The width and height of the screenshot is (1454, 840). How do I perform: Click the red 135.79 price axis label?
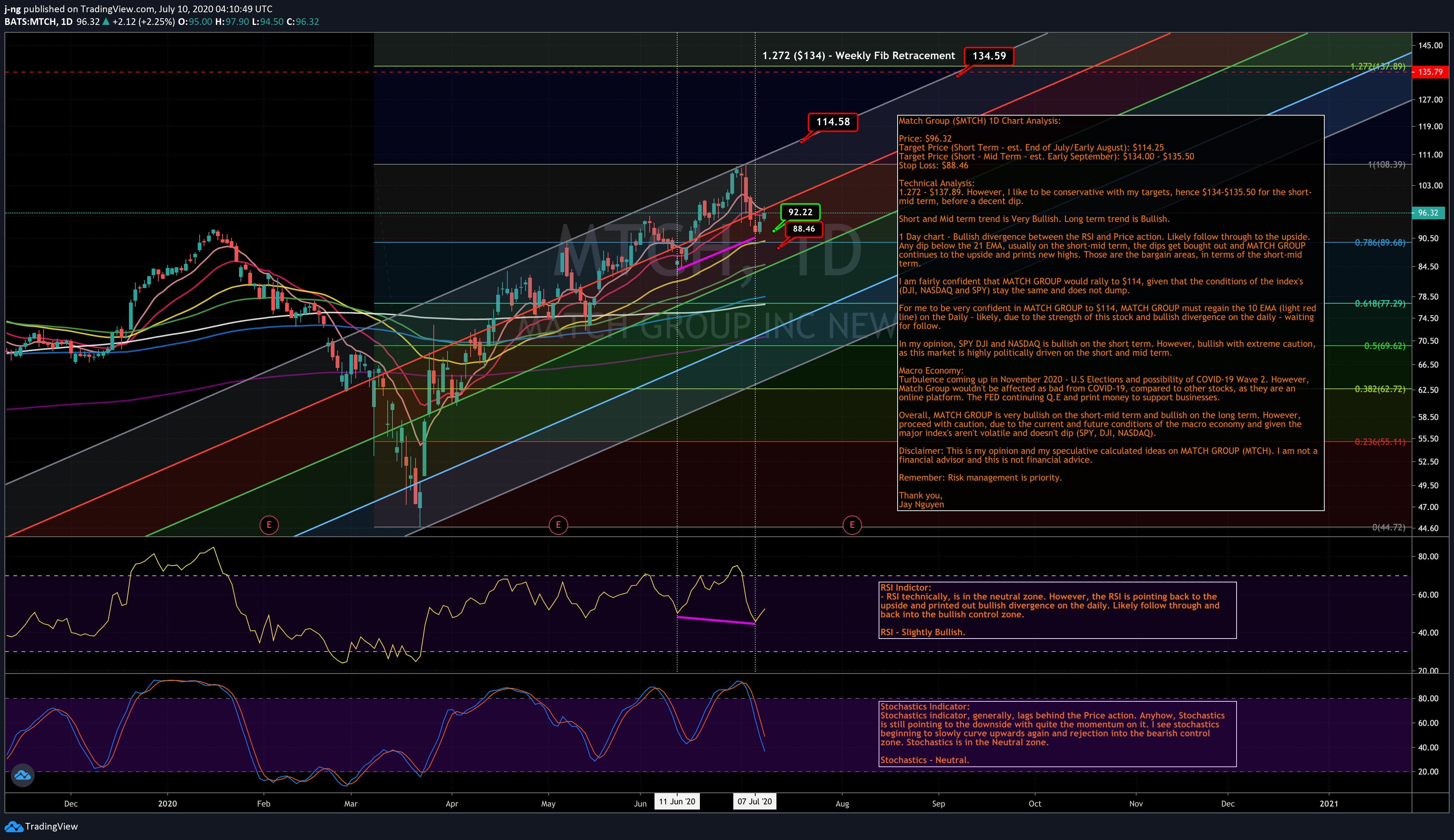[x=1430, y=72]
